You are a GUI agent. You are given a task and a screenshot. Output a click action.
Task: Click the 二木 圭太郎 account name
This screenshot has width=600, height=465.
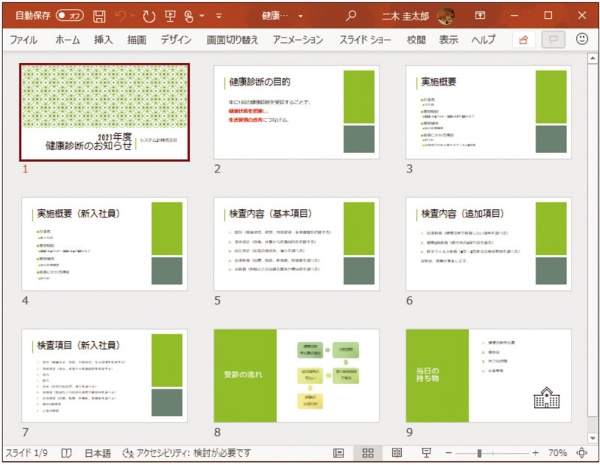[404, 16]
